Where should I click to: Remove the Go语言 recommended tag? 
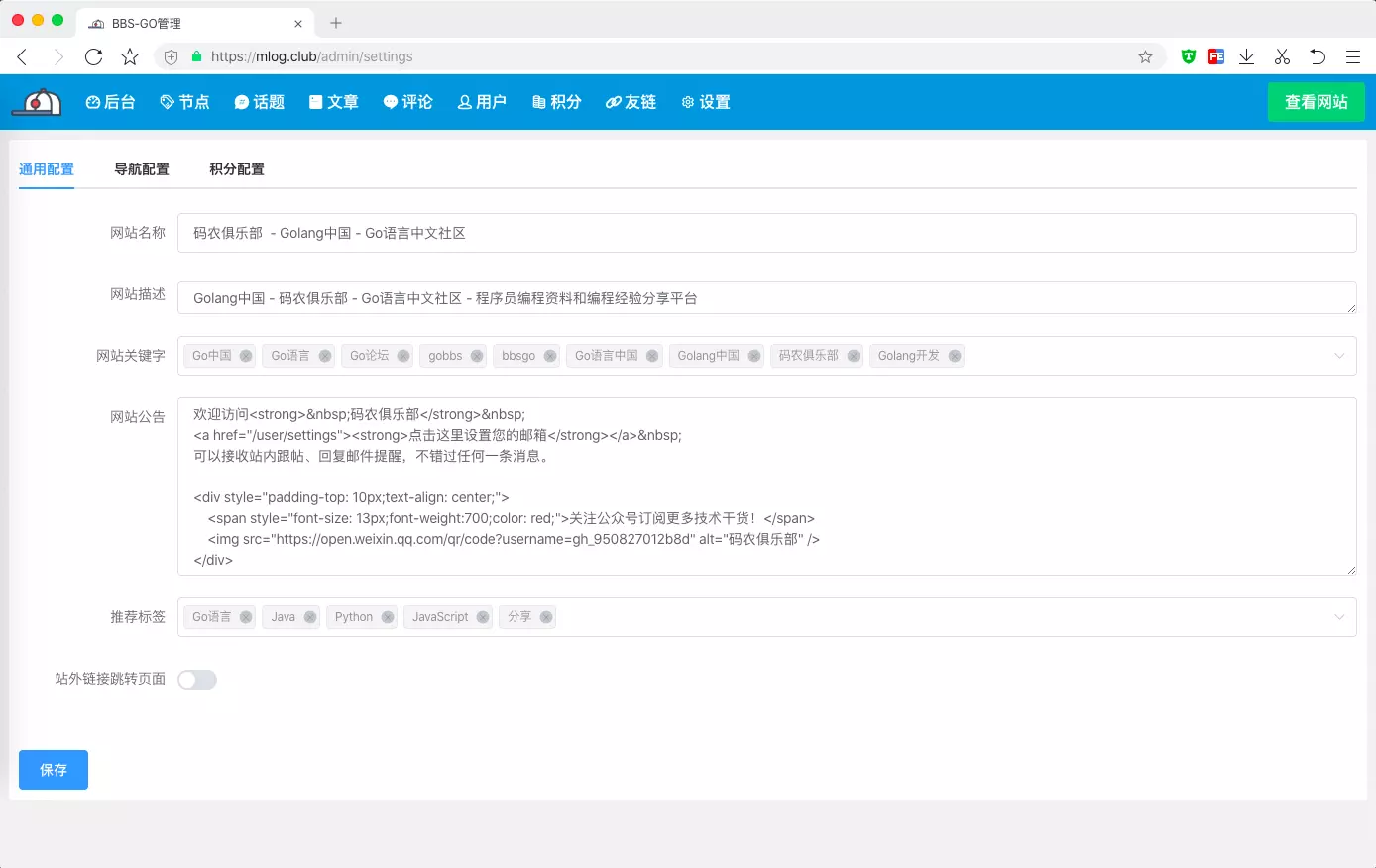click(246, 617)
